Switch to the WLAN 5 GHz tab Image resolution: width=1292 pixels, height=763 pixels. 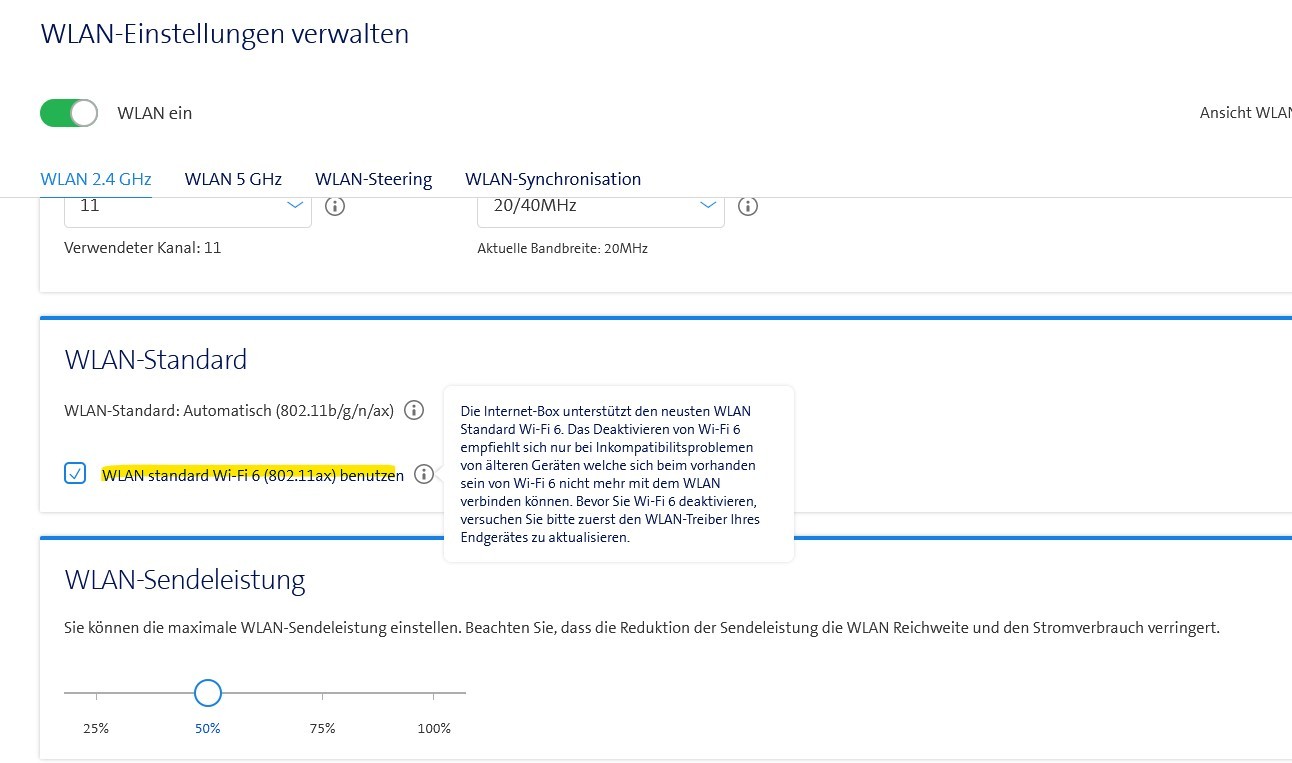[x=233, y=180]
